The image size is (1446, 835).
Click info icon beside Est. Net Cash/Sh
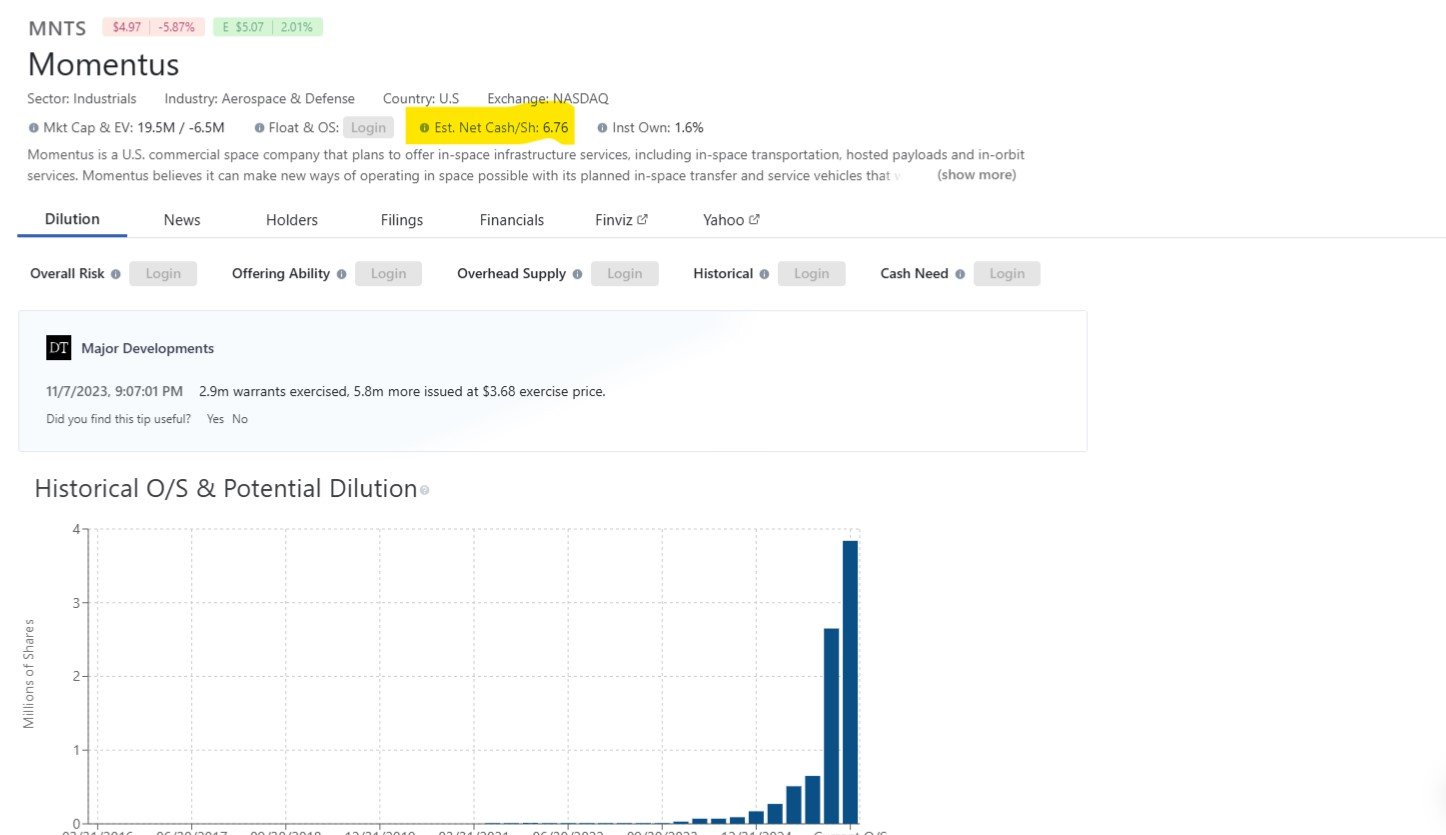coord(424,128)
